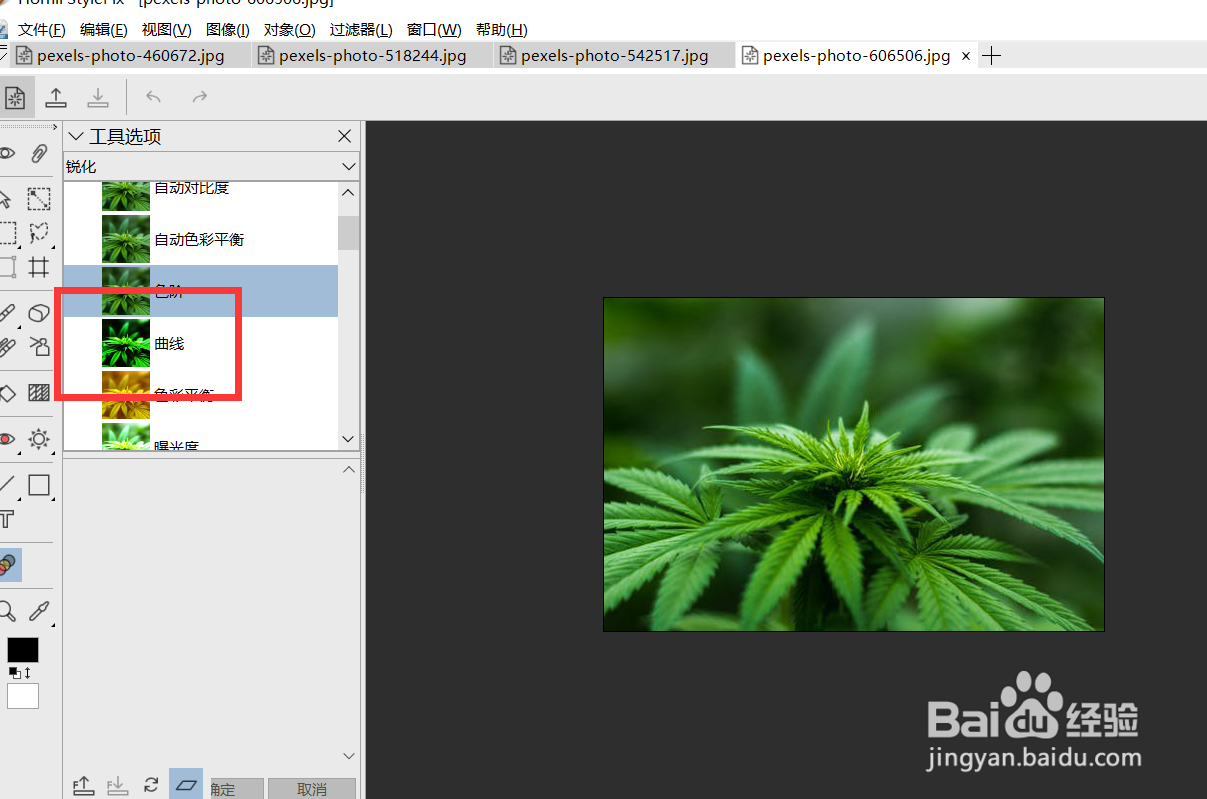Select the red-eye removal tool

tap(7, 438)
